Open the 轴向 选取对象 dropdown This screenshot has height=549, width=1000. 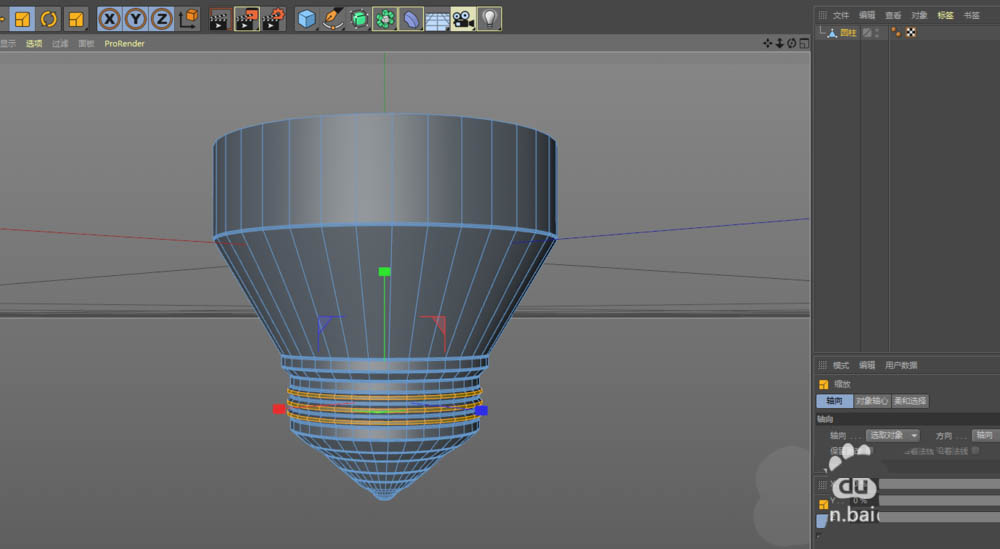pos(893,436)
